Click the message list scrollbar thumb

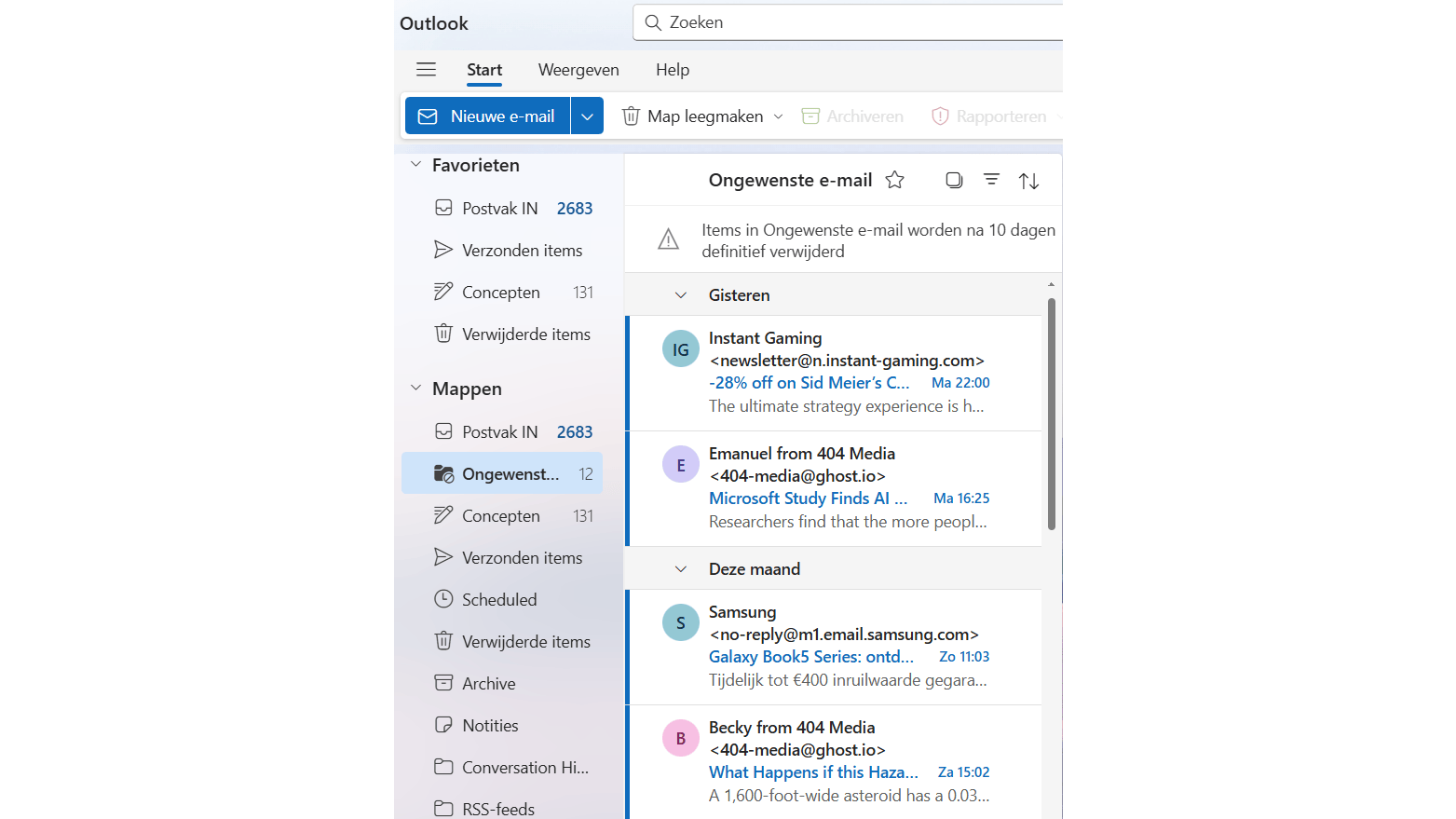click(x=1051, y=414)
